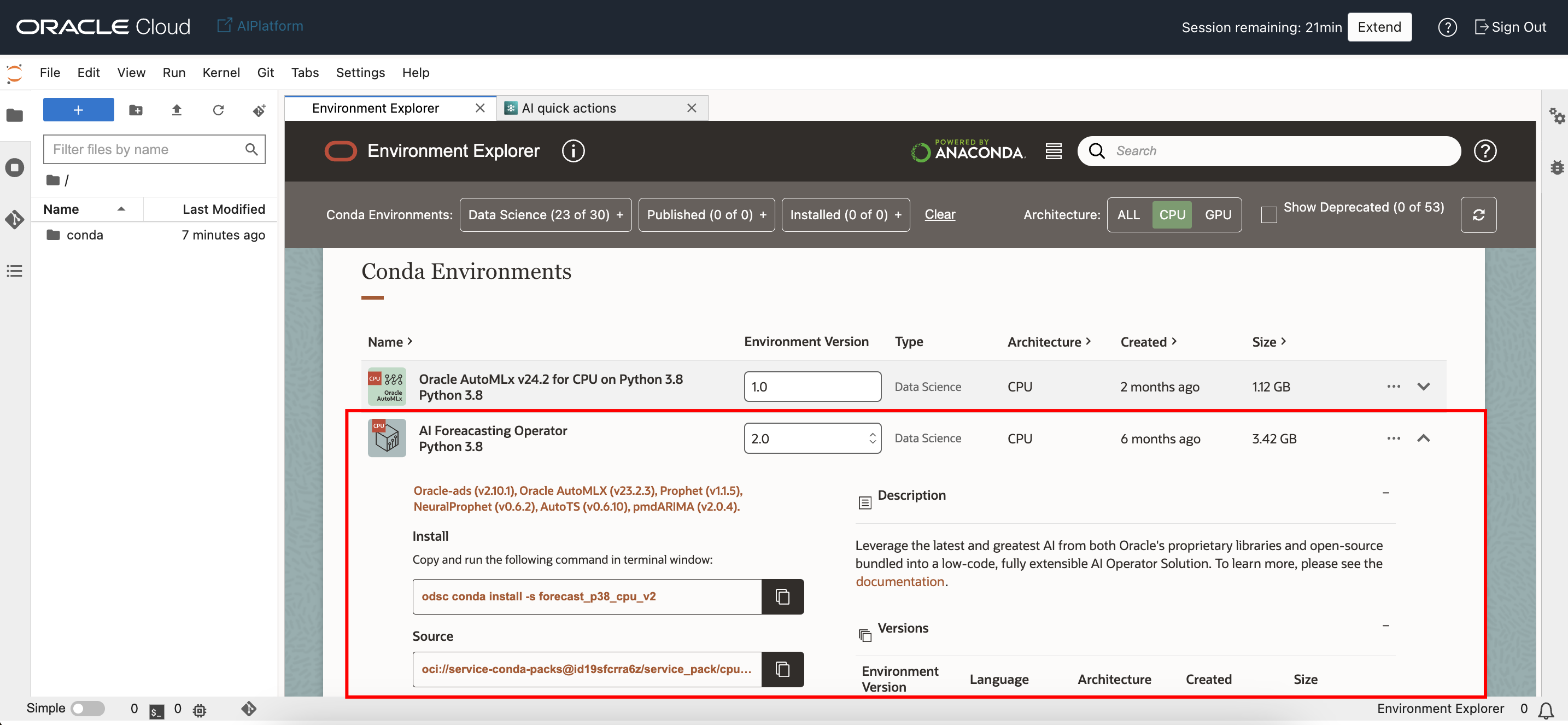Open the table of contents sidebar icon
Image resolution: width=1568 pixels, height=725 pixels.
(x=15, y=271)
